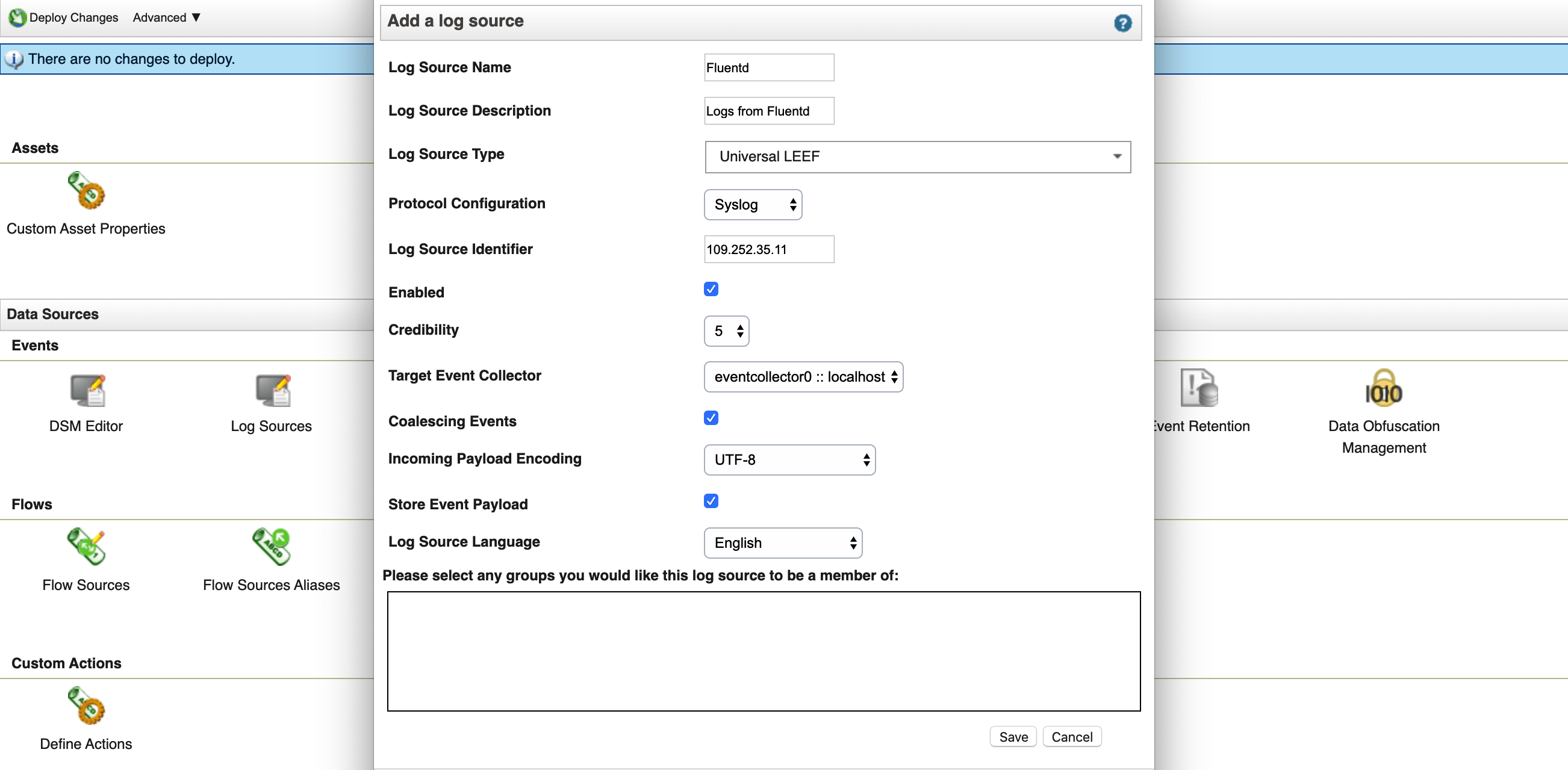The image size is (1568, 770).
Task: Open the Advanced menu
Action: 160,17
